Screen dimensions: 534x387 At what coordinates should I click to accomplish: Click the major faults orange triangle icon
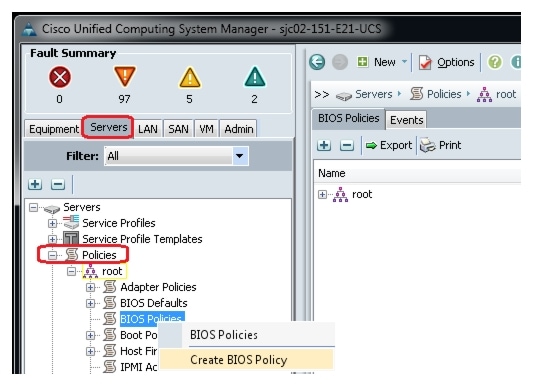pyautogui.click(x=125, y=76)
